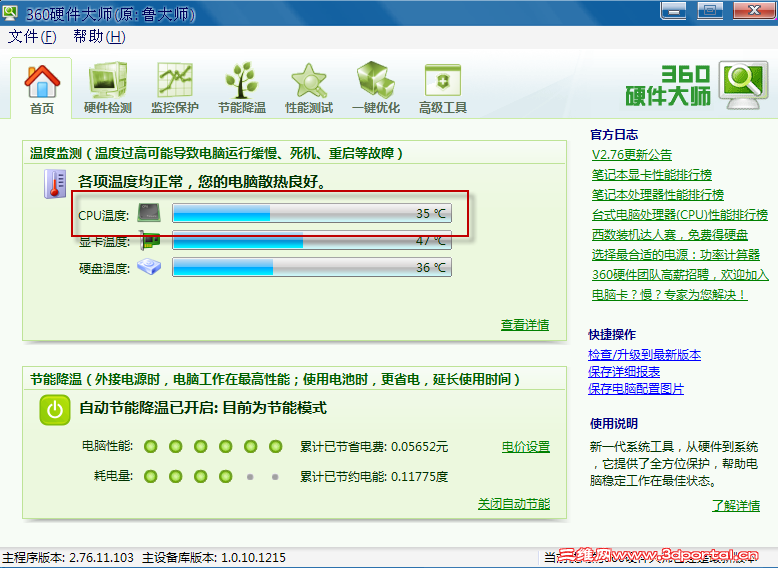Screen dimensions: 778x568
Task: Click 保存电脑配置图片 link
Action: [636, 388]
